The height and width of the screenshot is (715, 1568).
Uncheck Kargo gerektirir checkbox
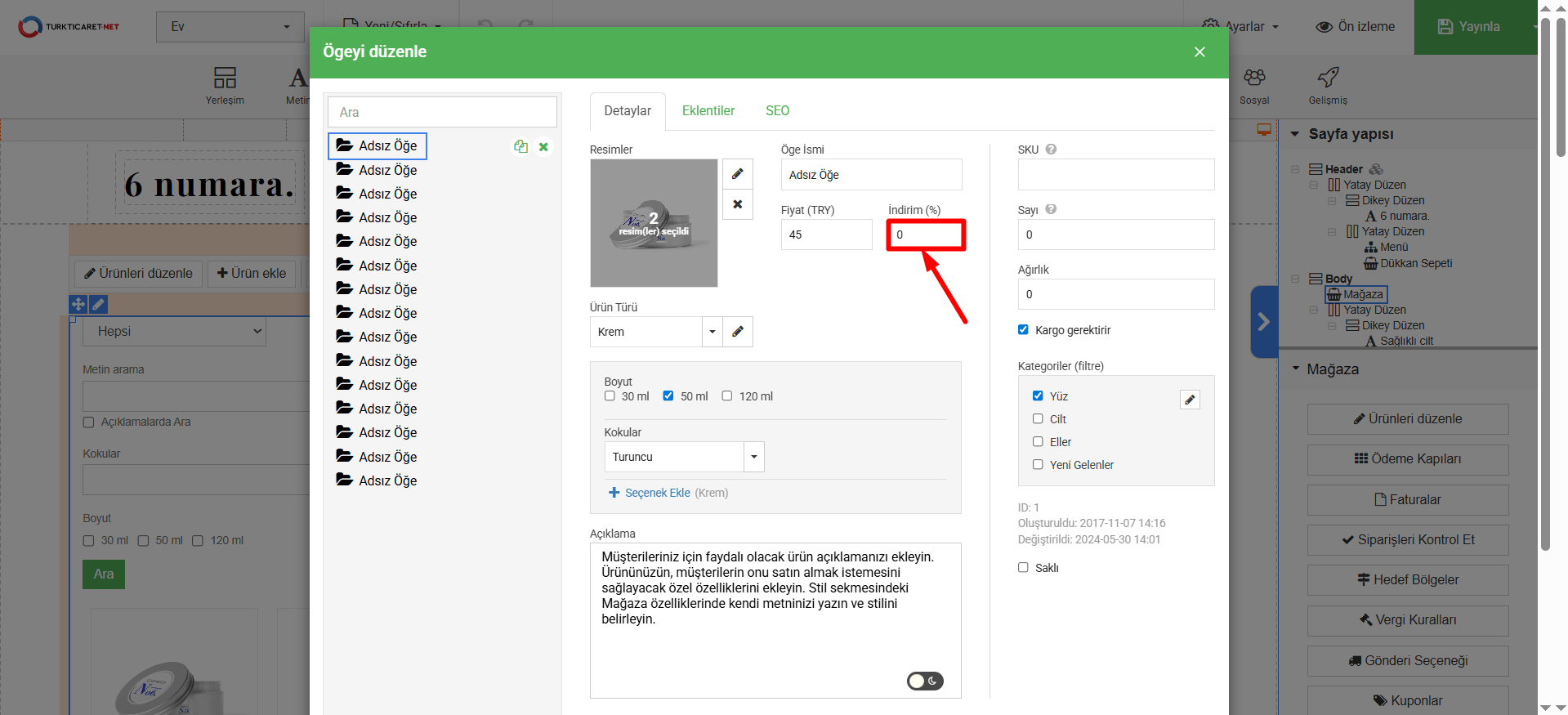(1023, 330)
